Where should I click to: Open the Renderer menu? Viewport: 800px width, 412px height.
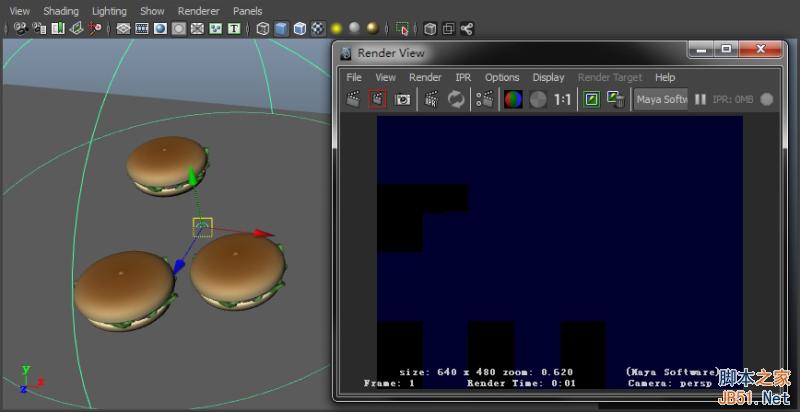[198, 11]
